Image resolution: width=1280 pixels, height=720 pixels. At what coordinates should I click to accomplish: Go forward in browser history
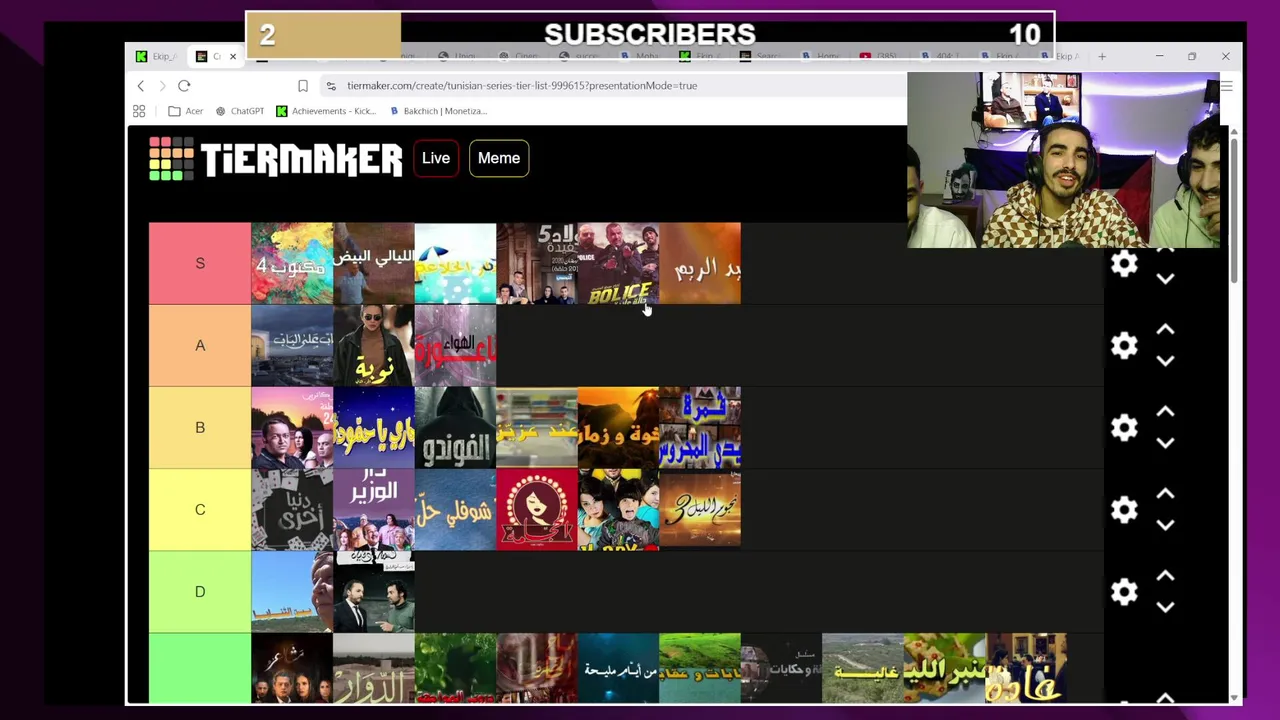[162, 86]
